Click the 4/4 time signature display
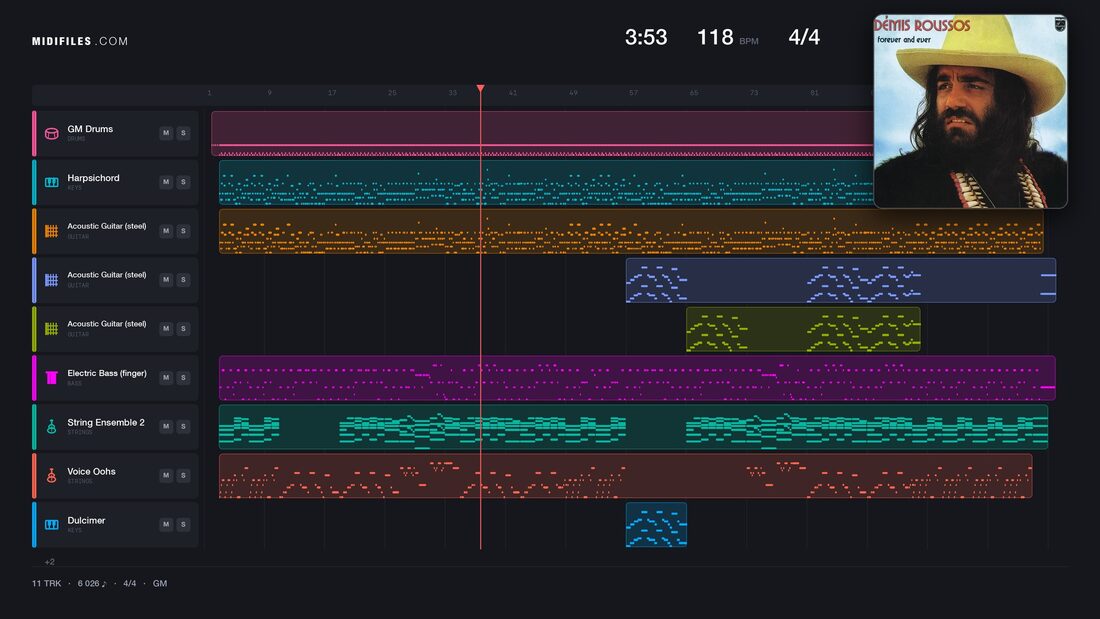 (804, 37)
